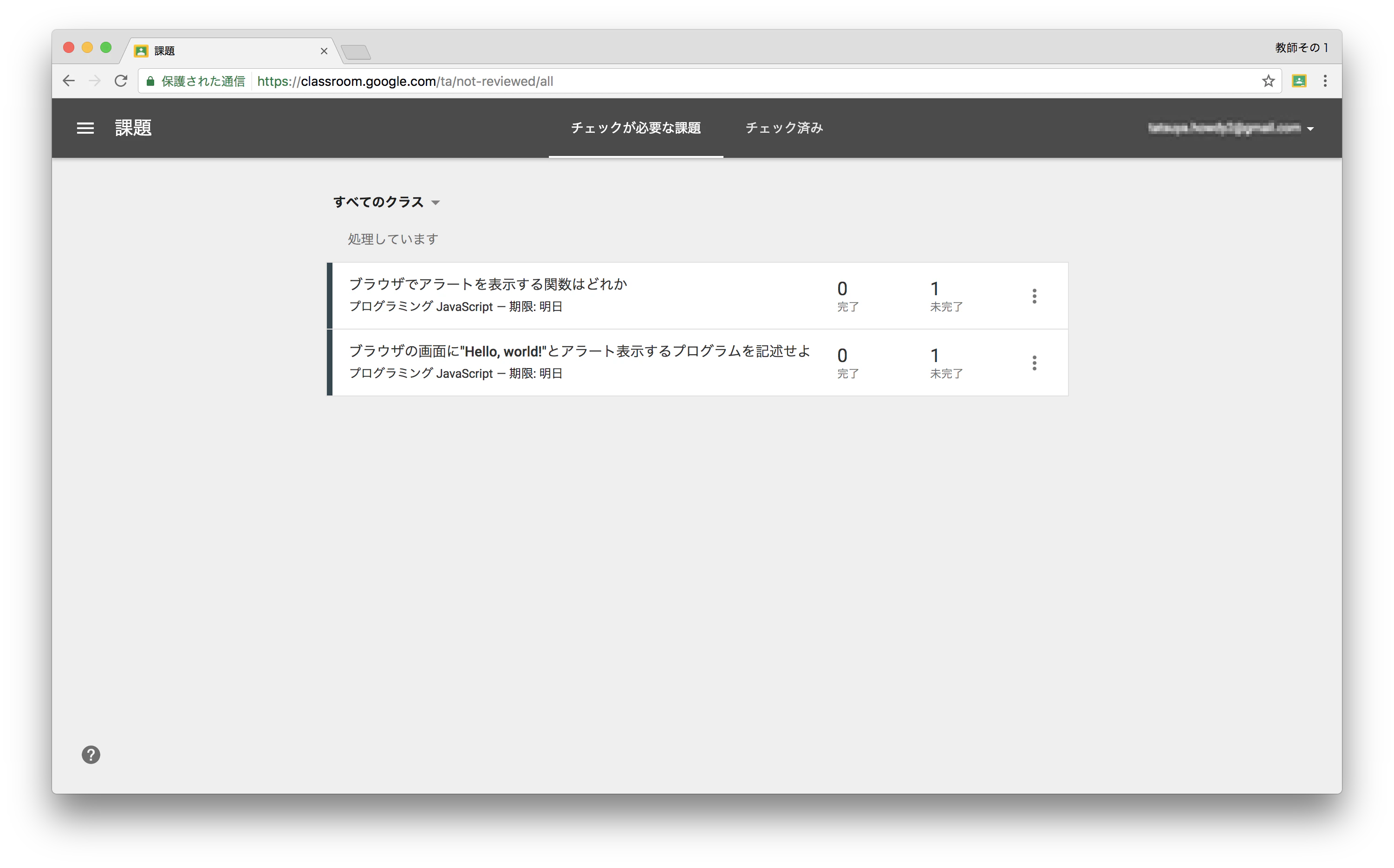Click the macOS green fullscreen button
The image size is (1394, 868).
[105, 48]
